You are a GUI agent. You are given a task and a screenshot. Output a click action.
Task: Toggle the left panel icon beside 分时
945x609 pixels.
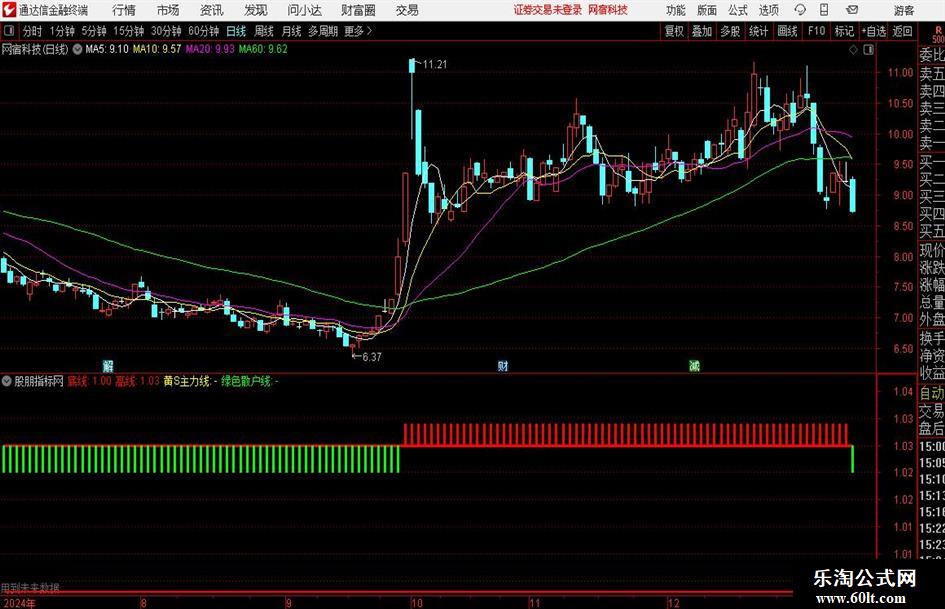point(9,31)
